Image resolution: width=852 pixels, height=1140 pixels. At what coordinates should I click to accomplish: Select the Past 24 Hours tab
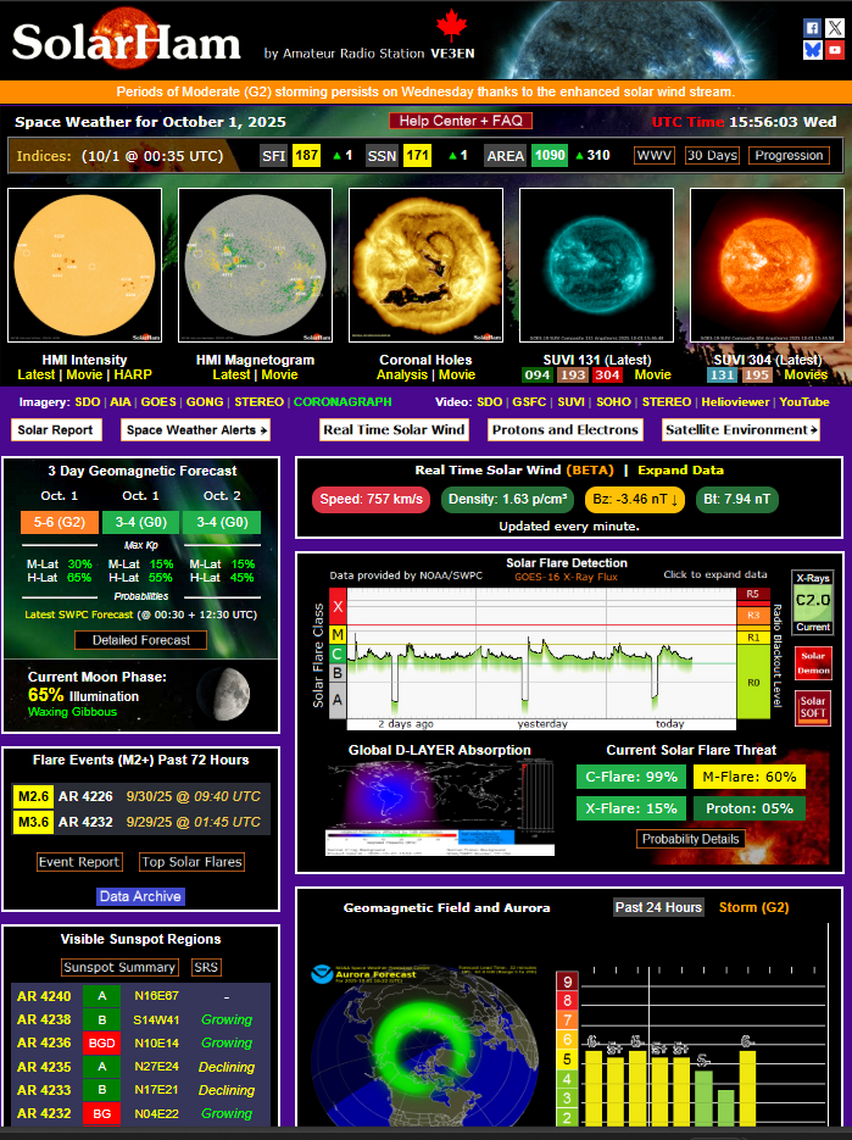pos(658,907)
